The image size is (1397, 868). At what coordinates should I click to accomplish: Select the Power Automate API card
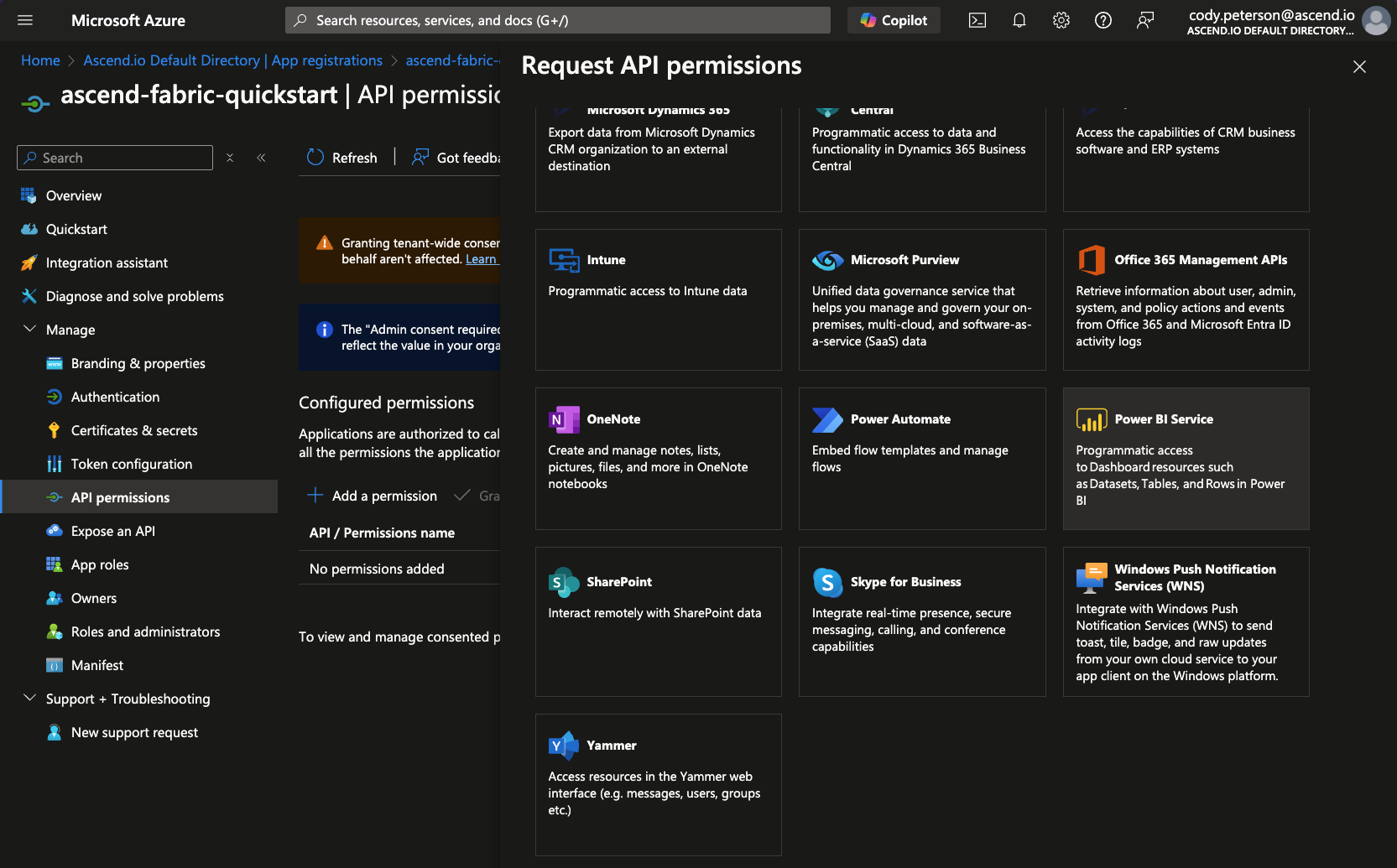[922, 459]
